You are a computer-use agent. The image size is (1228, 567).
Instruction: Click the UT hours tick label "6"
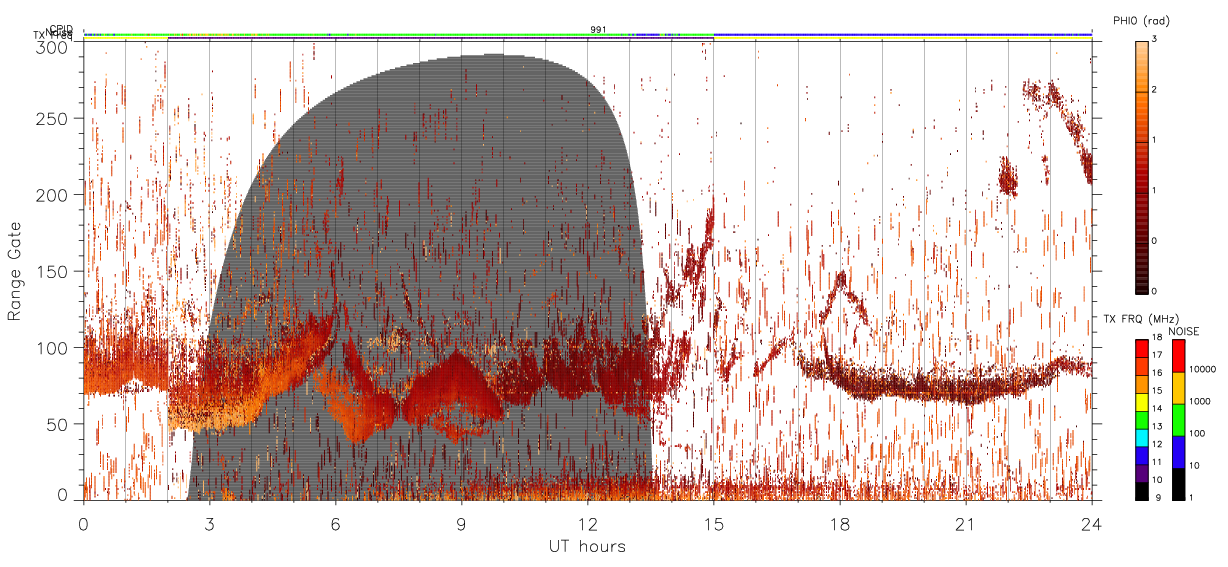pos(335,524)
